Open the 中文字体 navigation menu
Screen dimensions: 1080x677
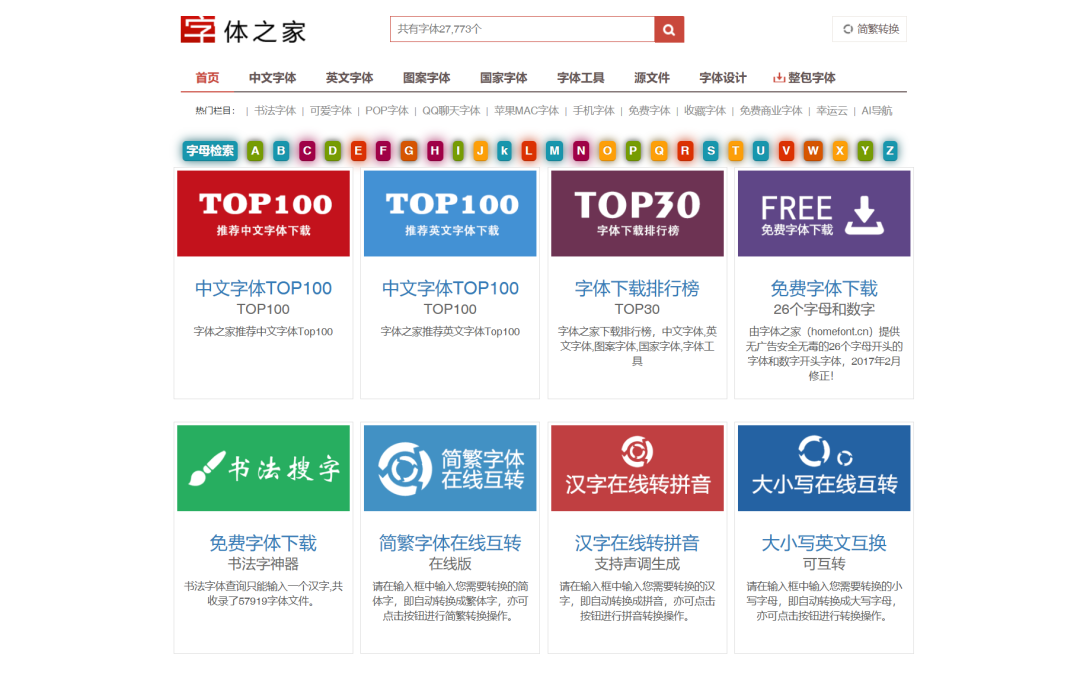[272, 78]
